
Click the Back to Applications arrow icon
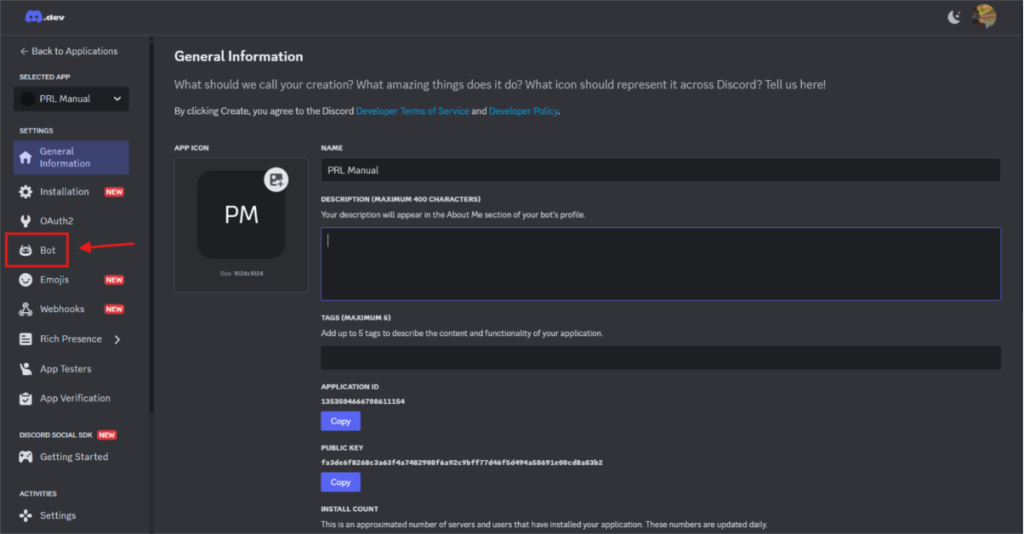(24, 51)
